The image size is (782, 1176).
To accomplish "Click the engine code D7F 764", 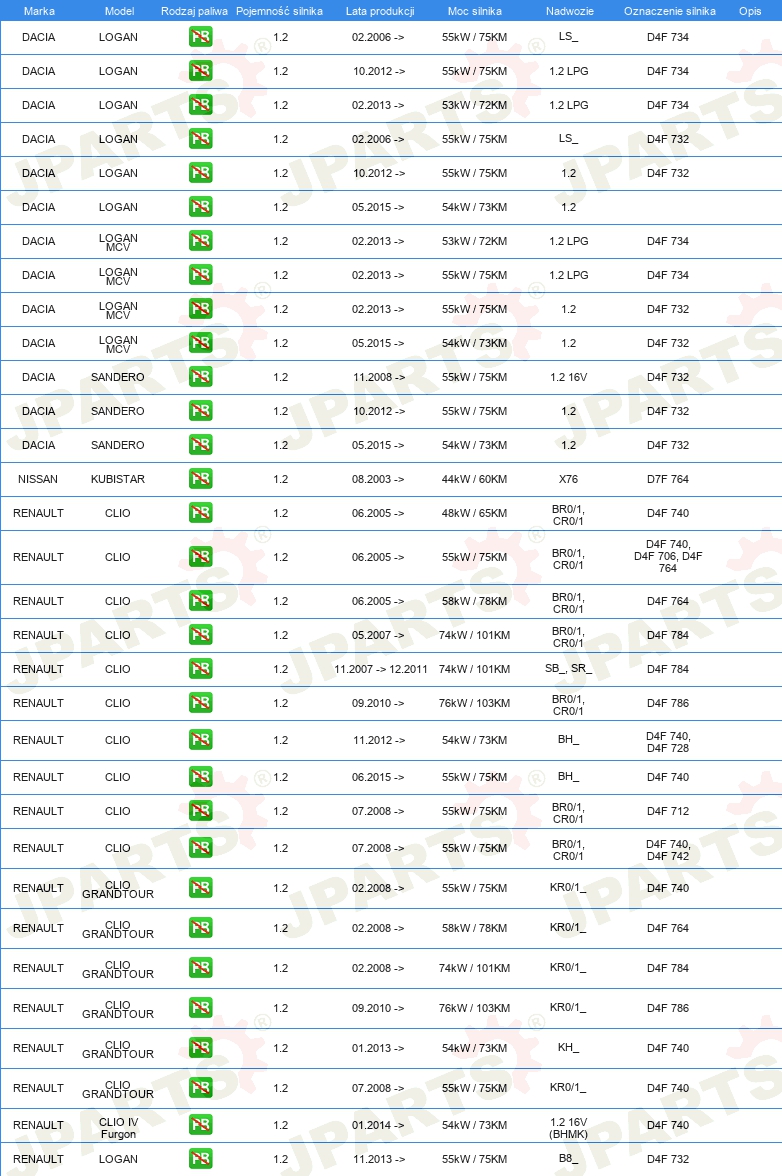I will click(x=667, y=478).
